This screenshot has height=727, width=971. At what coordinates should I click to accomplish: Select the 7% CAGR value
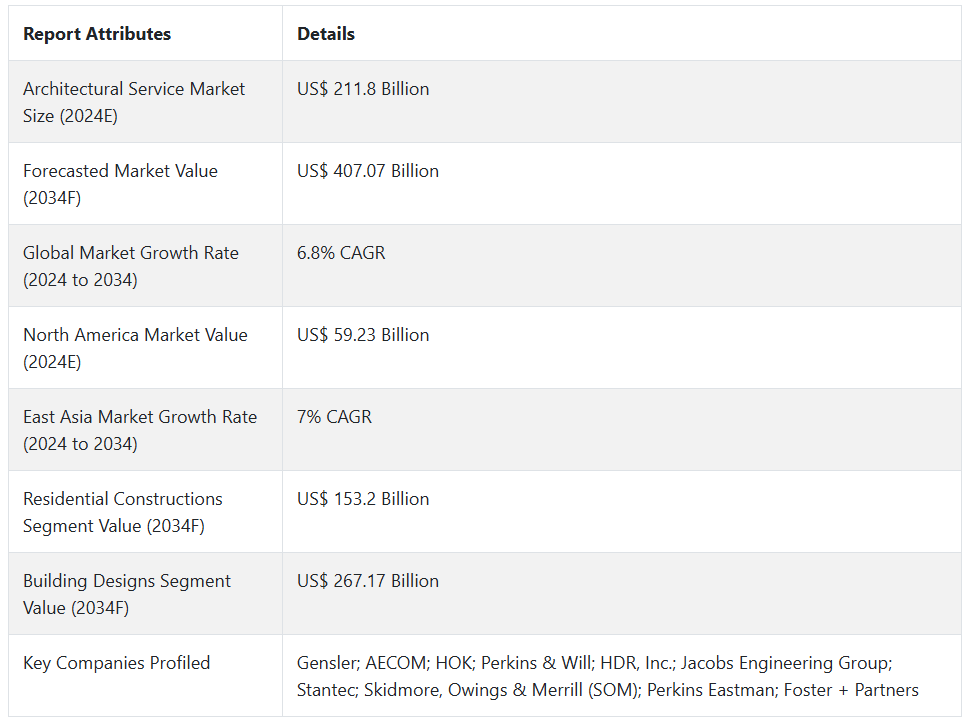click(334, 417)
